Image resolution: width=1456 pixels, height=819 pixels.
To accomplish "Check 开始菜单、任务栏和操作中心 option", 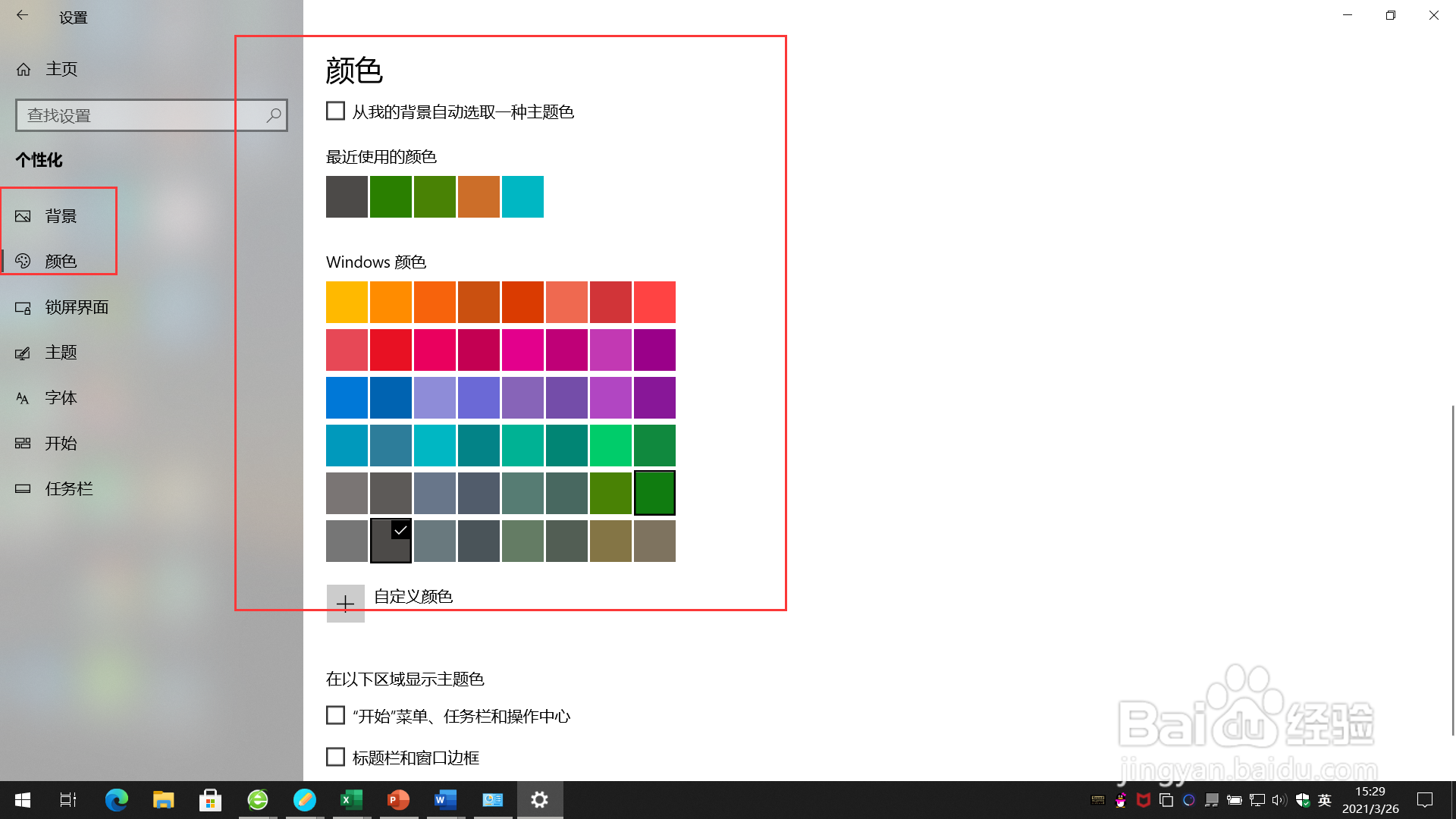I will pyautogui.click(x=335, y=714).
